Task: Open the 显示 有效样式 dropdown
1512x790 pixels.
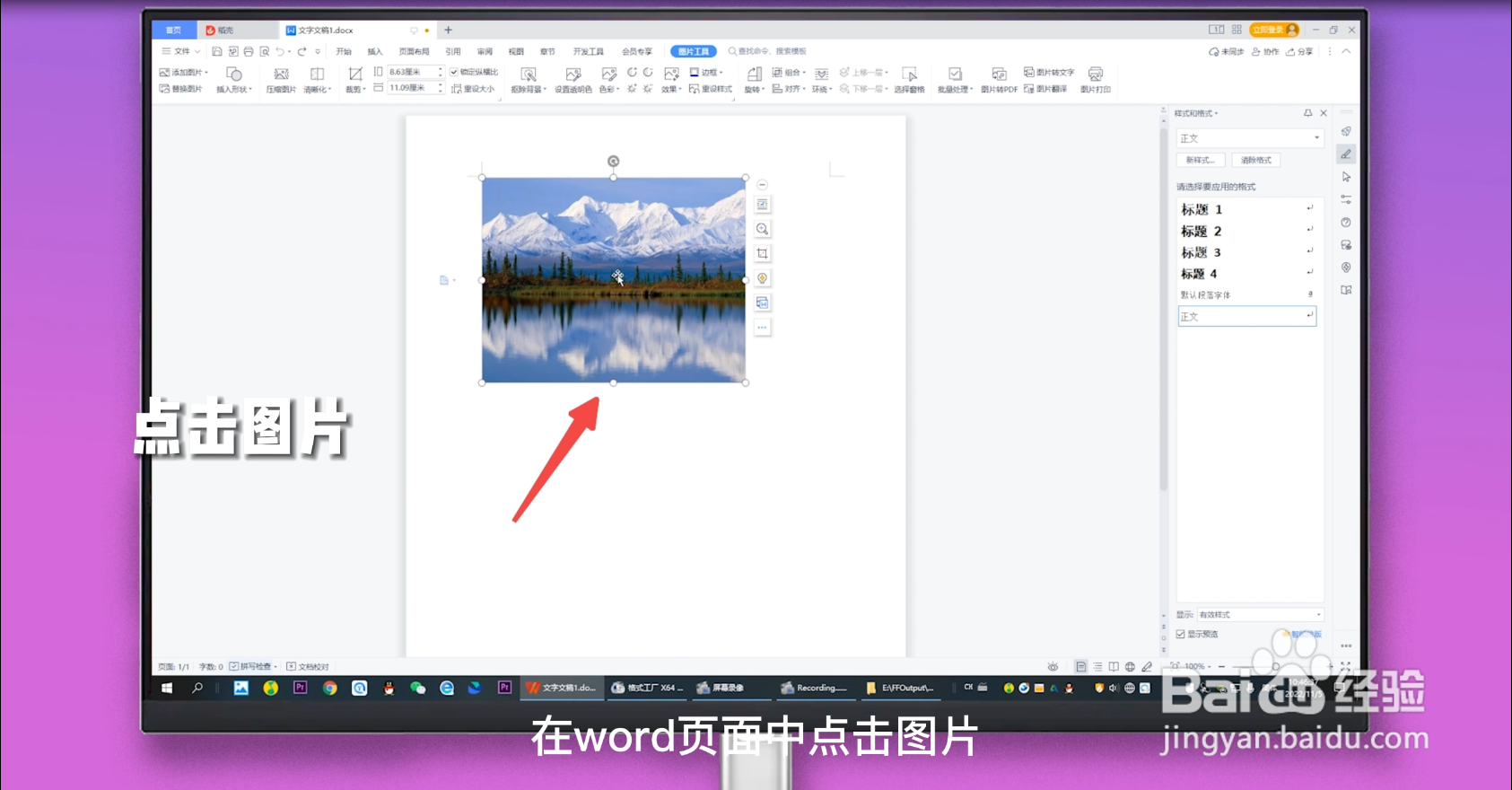Action: 1260,615
